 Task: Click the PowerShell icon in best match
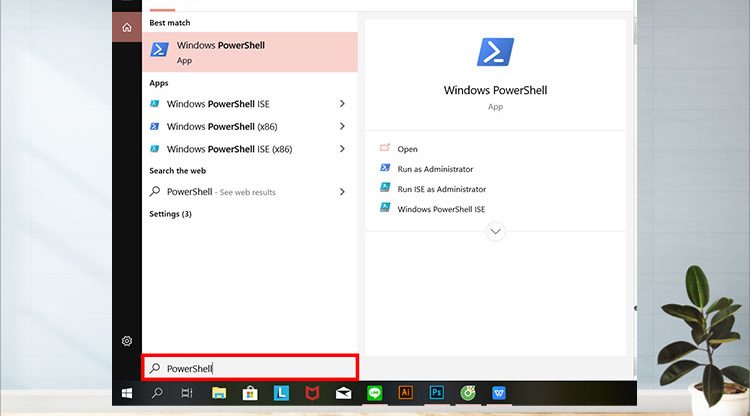[x=159, y=49]
